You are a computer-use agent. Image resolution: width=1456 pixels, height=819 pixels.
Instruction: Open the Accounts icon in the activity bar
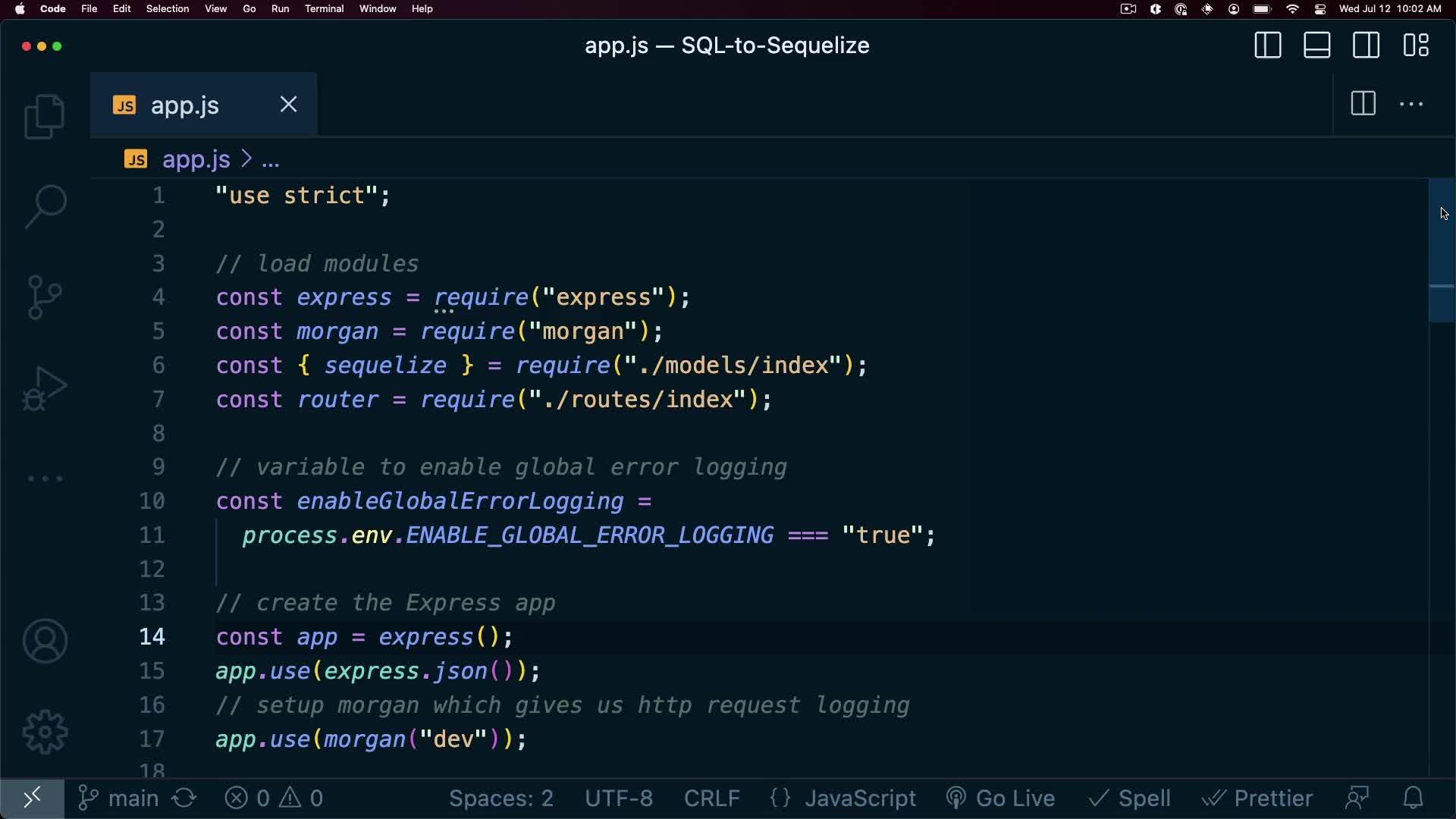(x=45, y=641)
